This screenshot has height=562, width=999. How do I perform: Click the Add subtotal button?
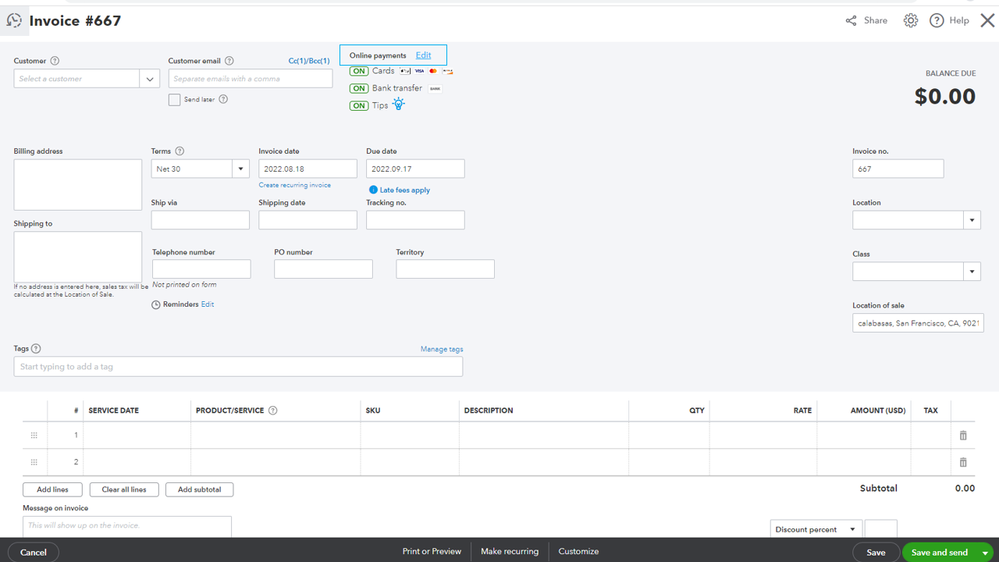point(199,489)
